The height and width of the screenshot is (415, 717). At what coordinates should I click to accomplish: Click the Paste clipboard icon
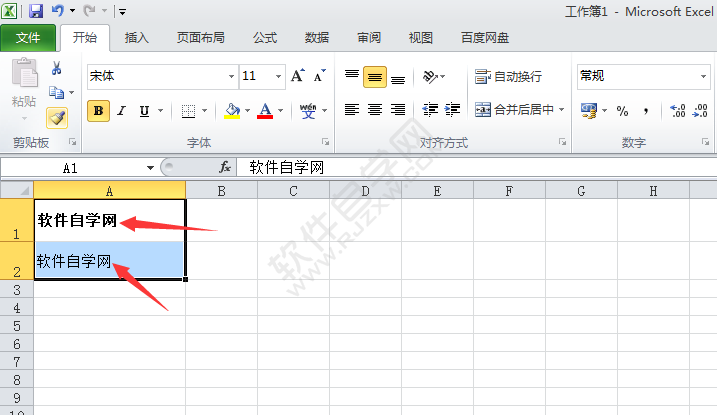click(25, 73)
